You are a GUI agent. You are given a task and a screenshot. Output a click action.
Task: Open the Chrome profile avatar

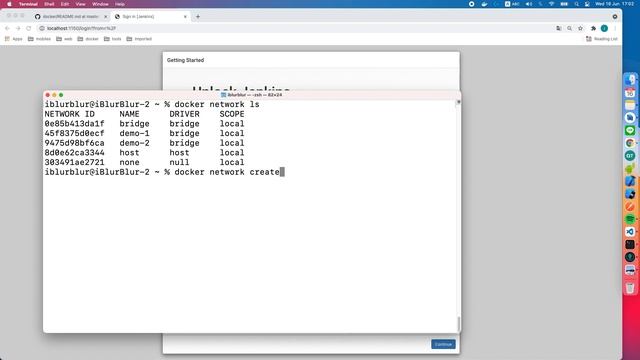point(604,28)
